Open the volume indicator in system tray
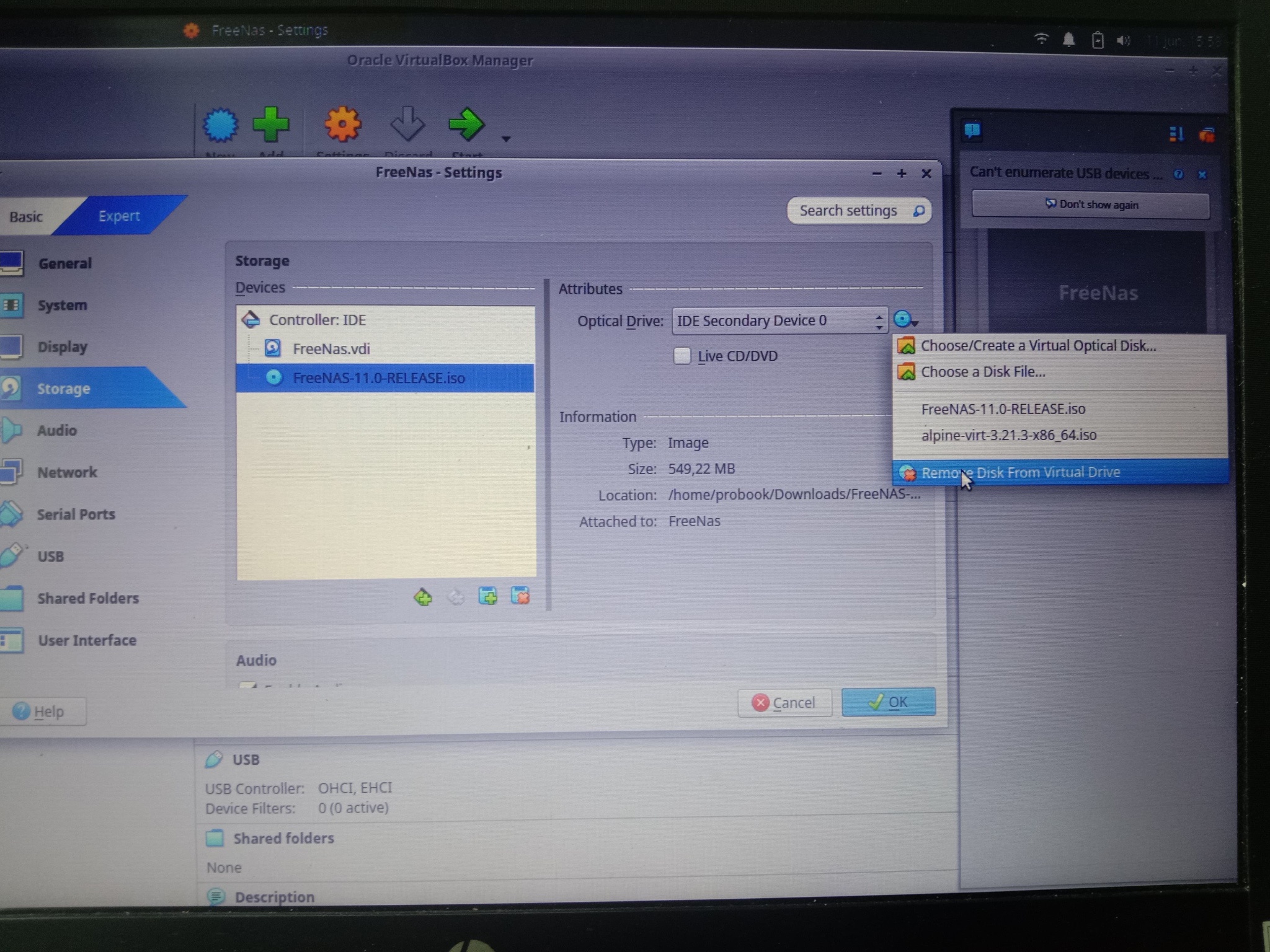 (1124, 41)
